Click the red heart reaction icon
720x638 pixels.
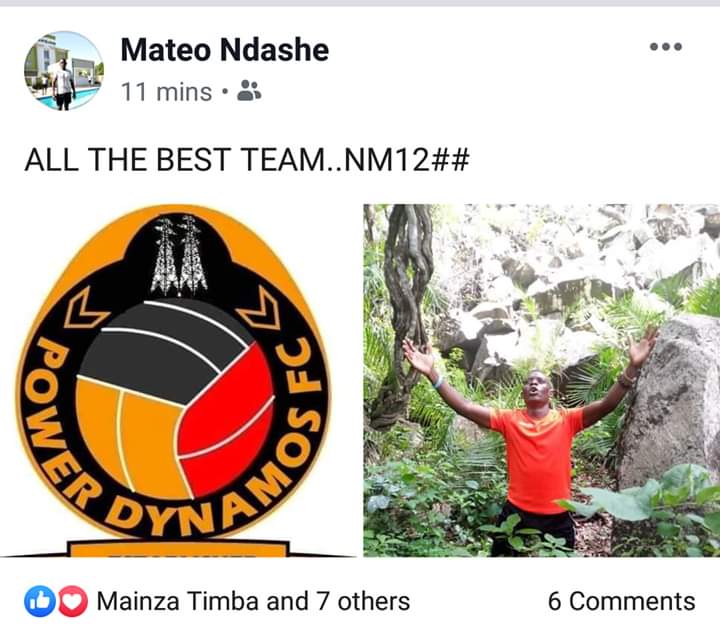coord(73,601)
